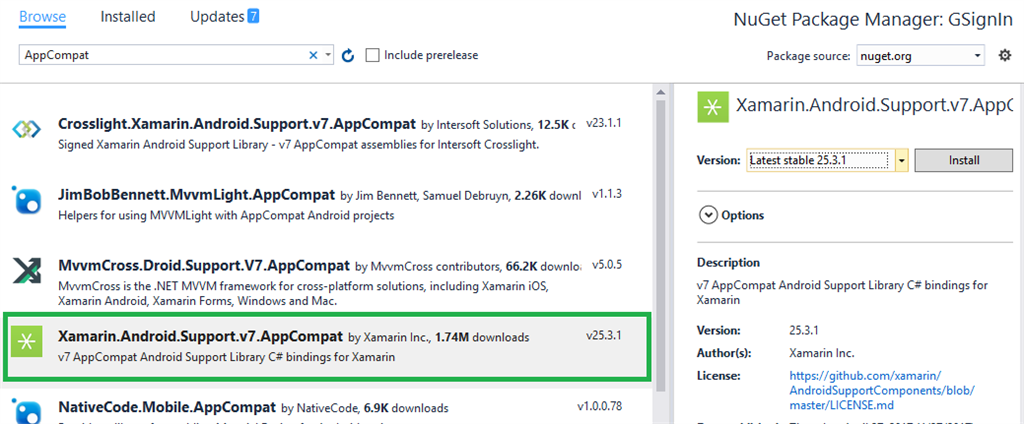Click the MvvmCross package icon
Viewport: 1024px width, 424px height.
pyautogui.click(x=25, y=272)
